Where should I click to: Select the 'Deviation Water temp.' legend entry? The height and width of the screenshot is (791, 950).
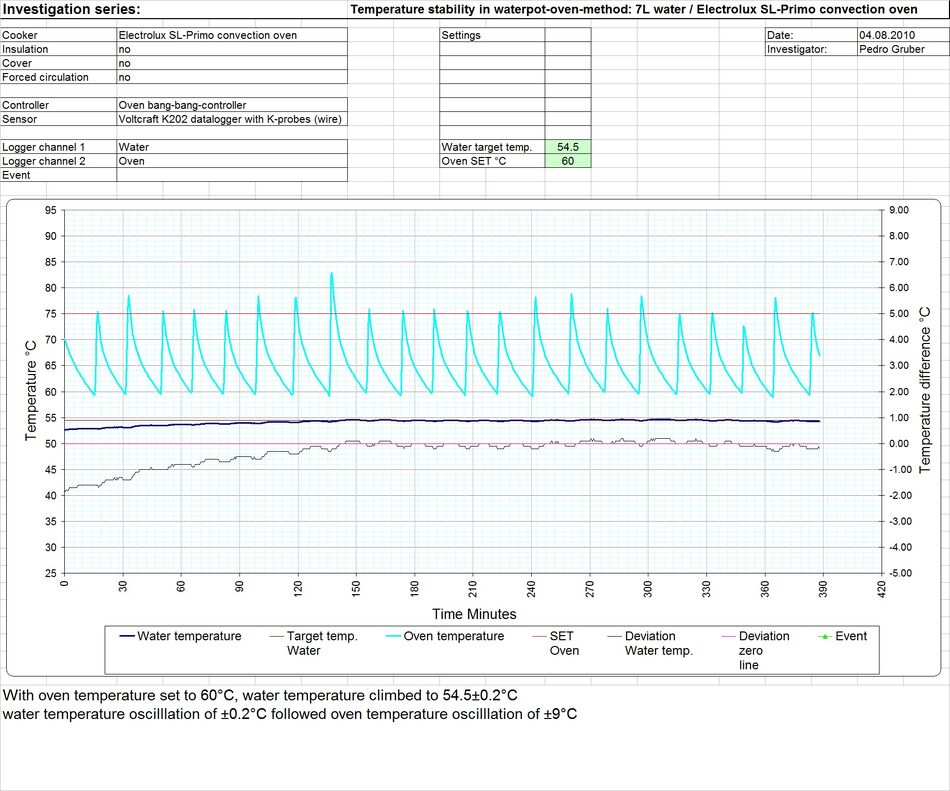click(650, 643)
